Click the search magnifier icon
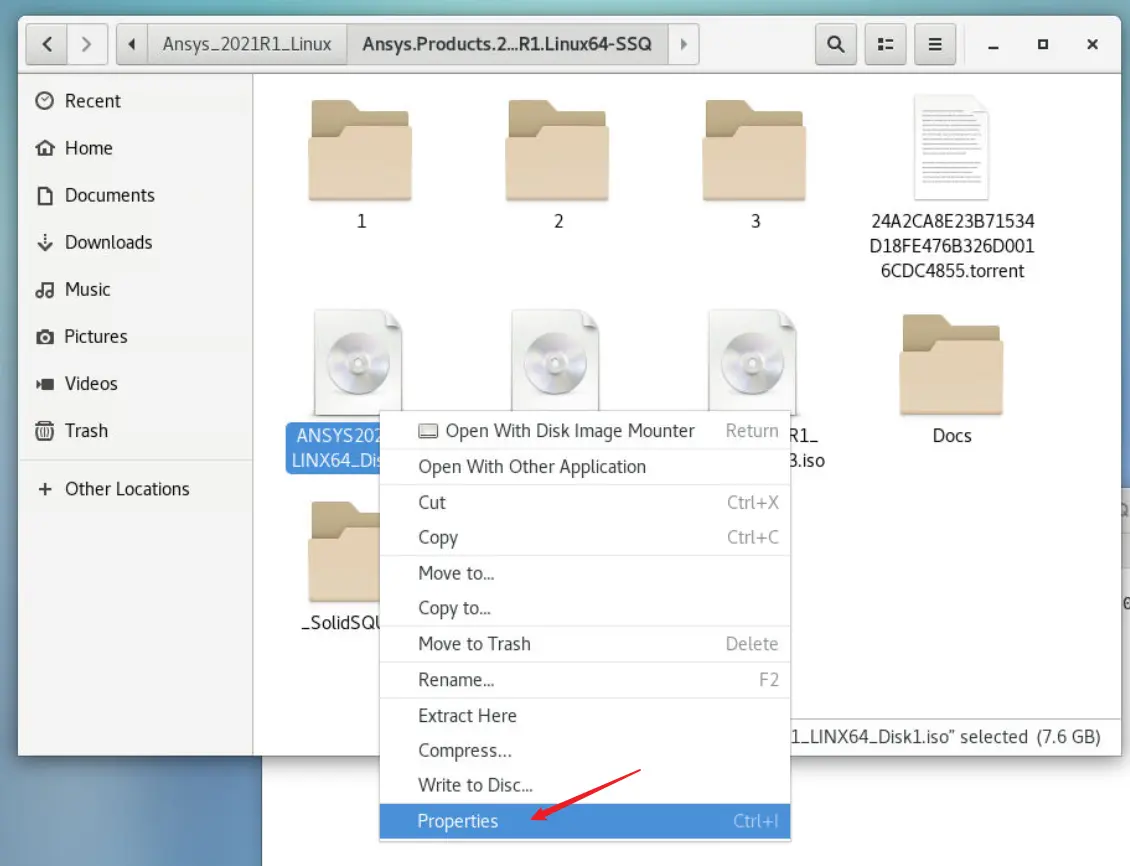 coord(835,44)
